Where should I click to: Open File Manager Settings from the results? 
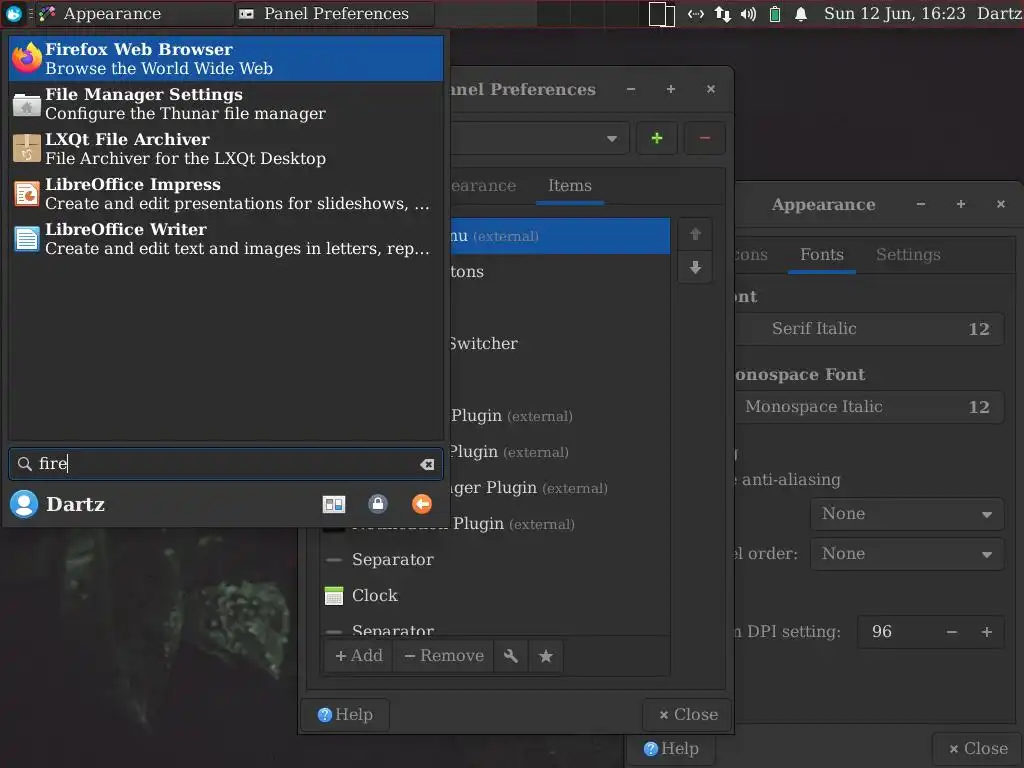[x=226, y=104]
